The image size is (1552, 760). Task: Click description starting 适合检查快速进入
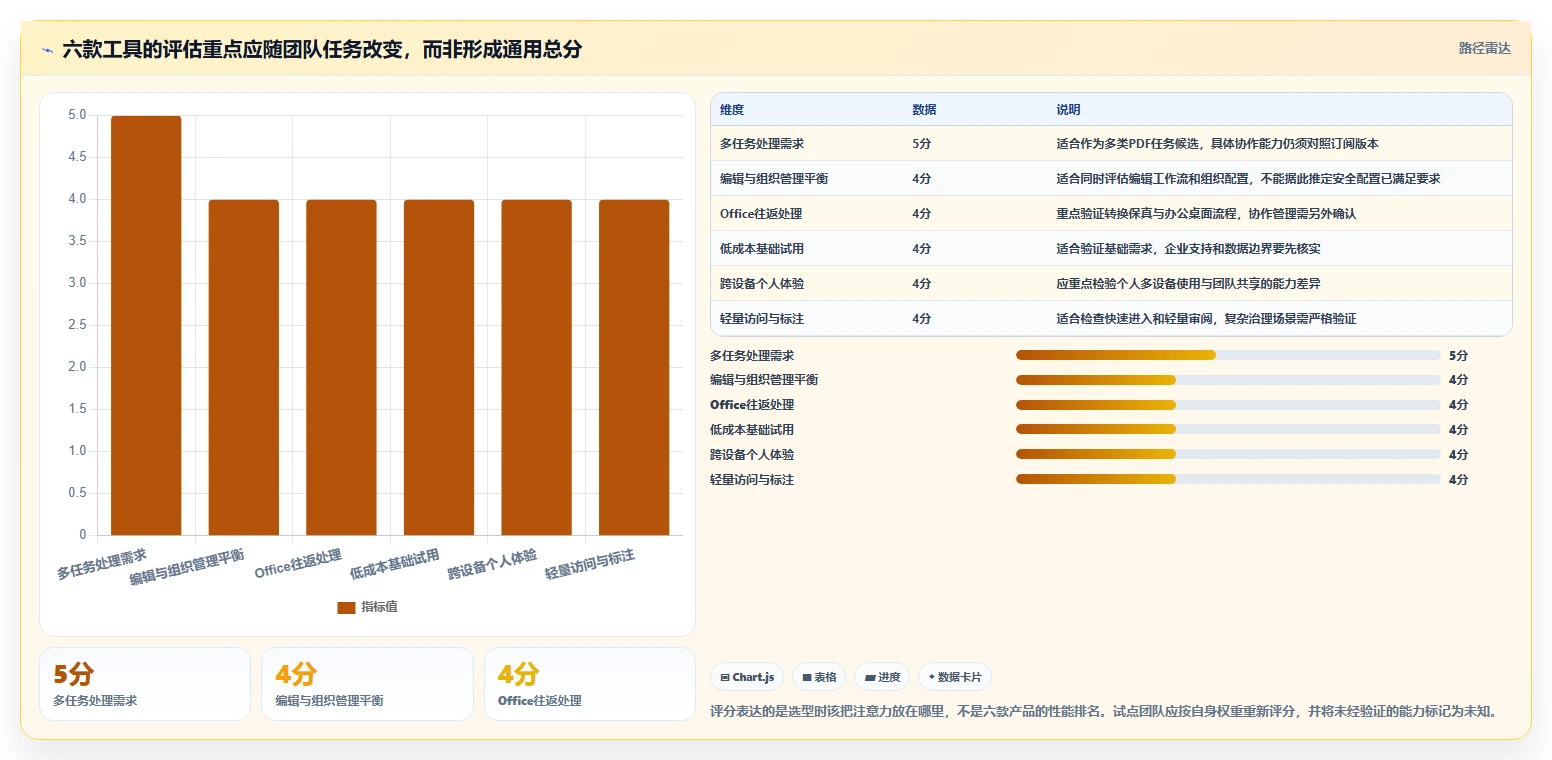point(1206,319)
